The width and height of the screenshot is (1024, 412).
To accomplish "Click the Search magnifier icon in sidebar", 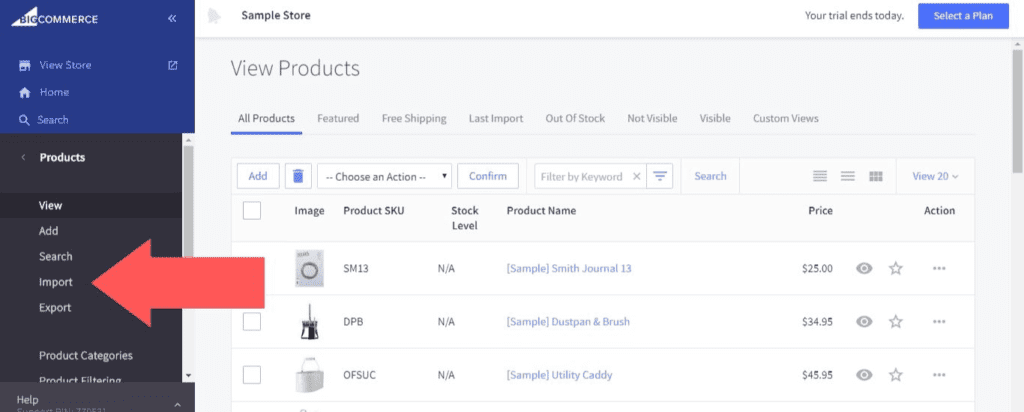I will click(x=25, y=120).
